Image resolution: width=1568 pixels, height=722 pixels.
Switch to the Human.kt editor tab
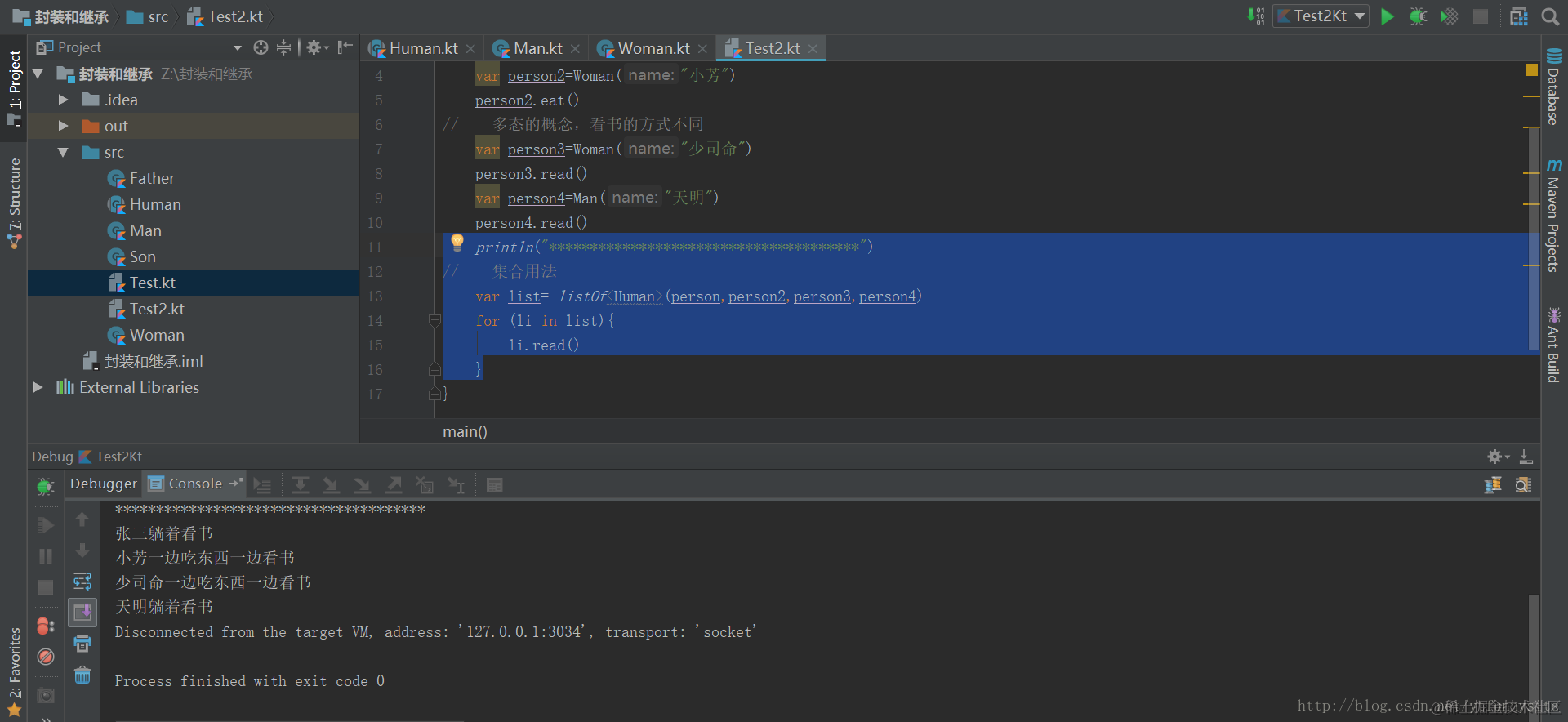(x=422, y=48)
